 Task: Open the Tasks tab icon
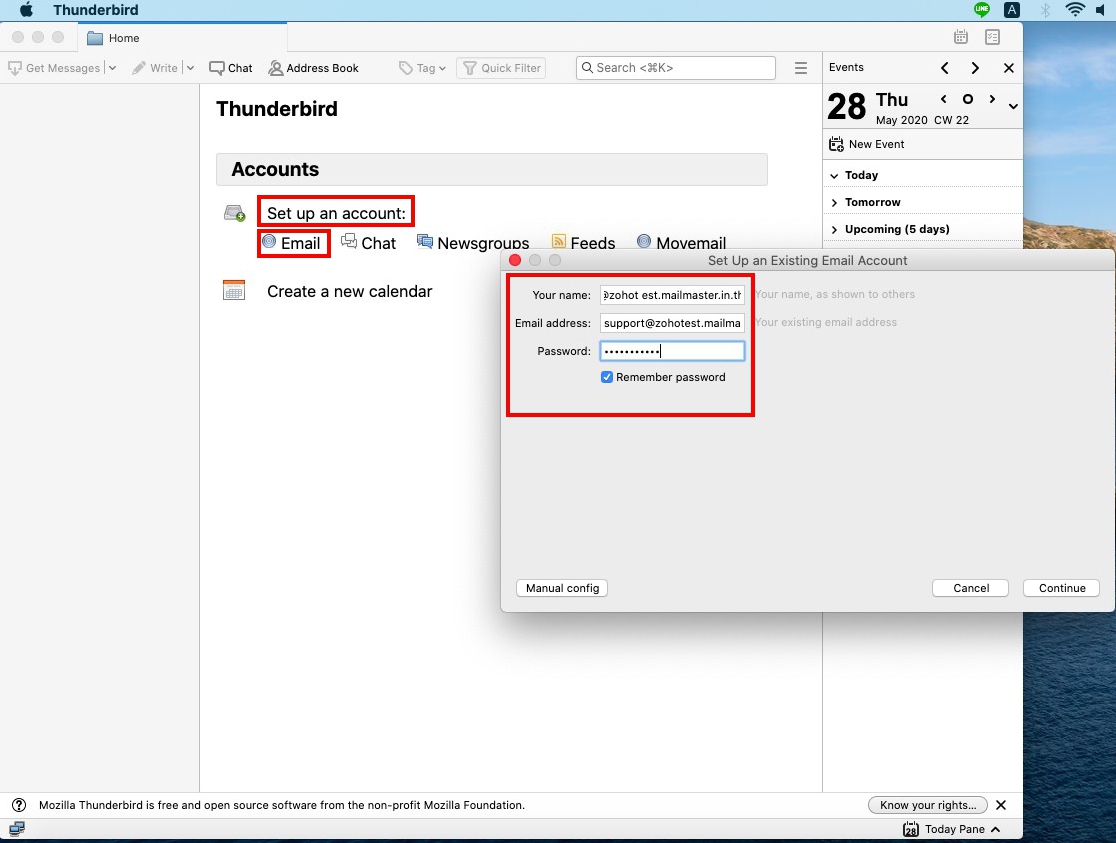coord(992,37)
